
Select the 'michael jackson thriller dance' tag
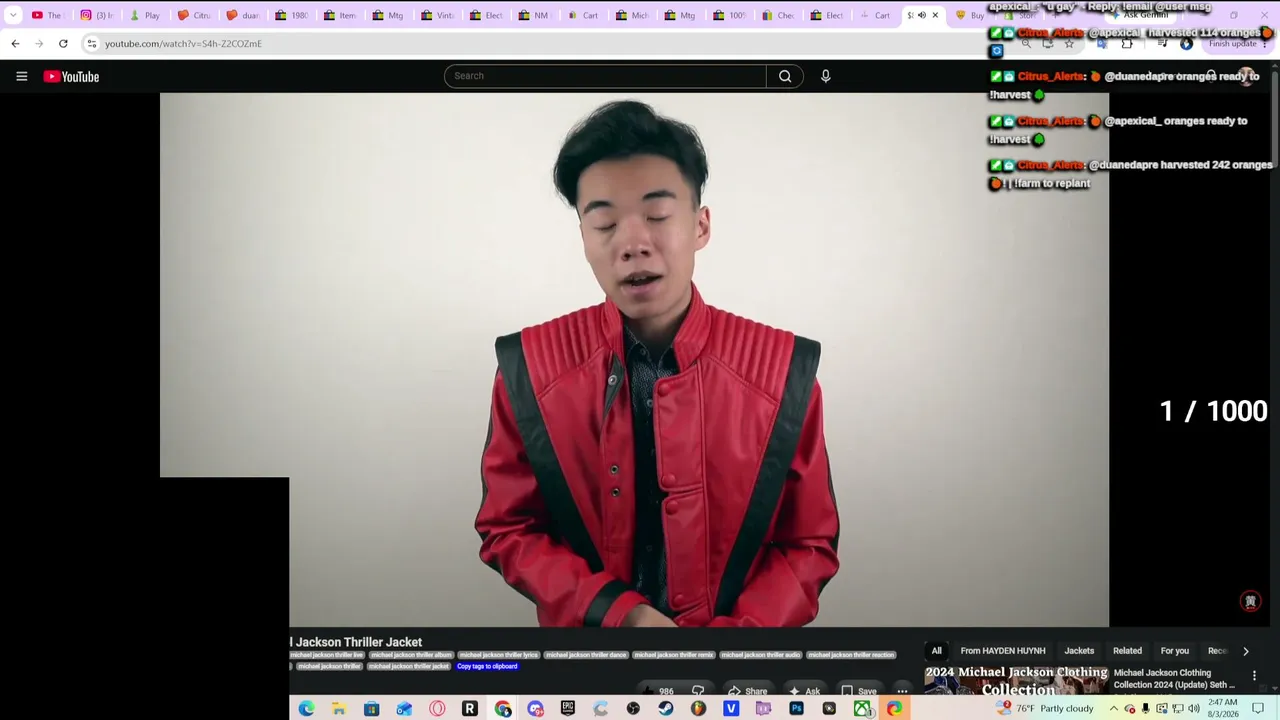tap(586, 655)
